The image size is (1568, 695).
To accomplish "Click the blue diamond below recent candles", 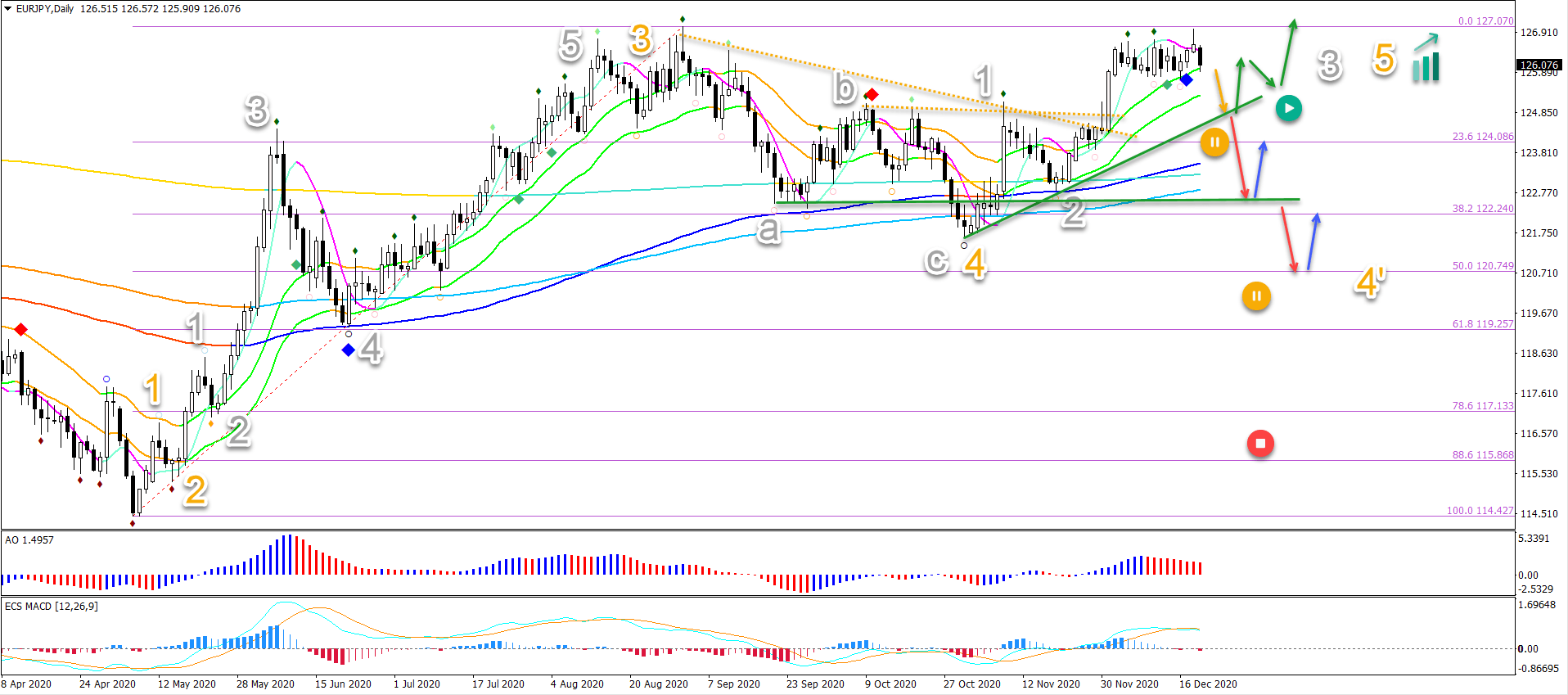I will 1186,79.
